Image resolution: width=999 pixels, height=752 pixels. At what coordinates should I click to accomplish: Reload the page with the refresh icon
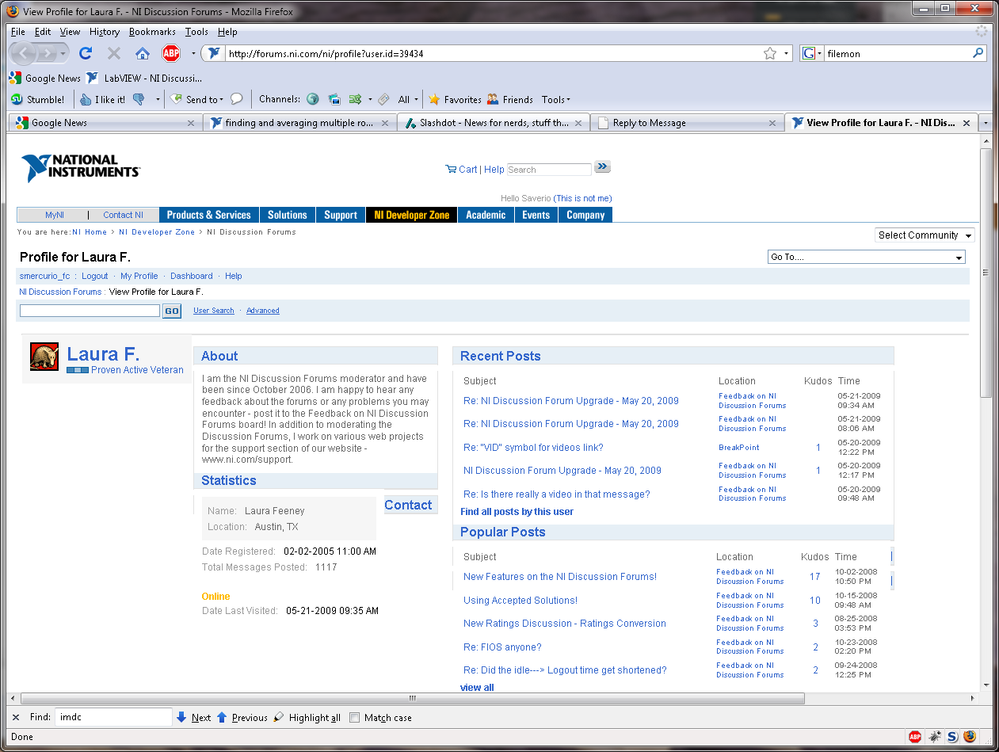pyautogui.click(x=85, y=54)
